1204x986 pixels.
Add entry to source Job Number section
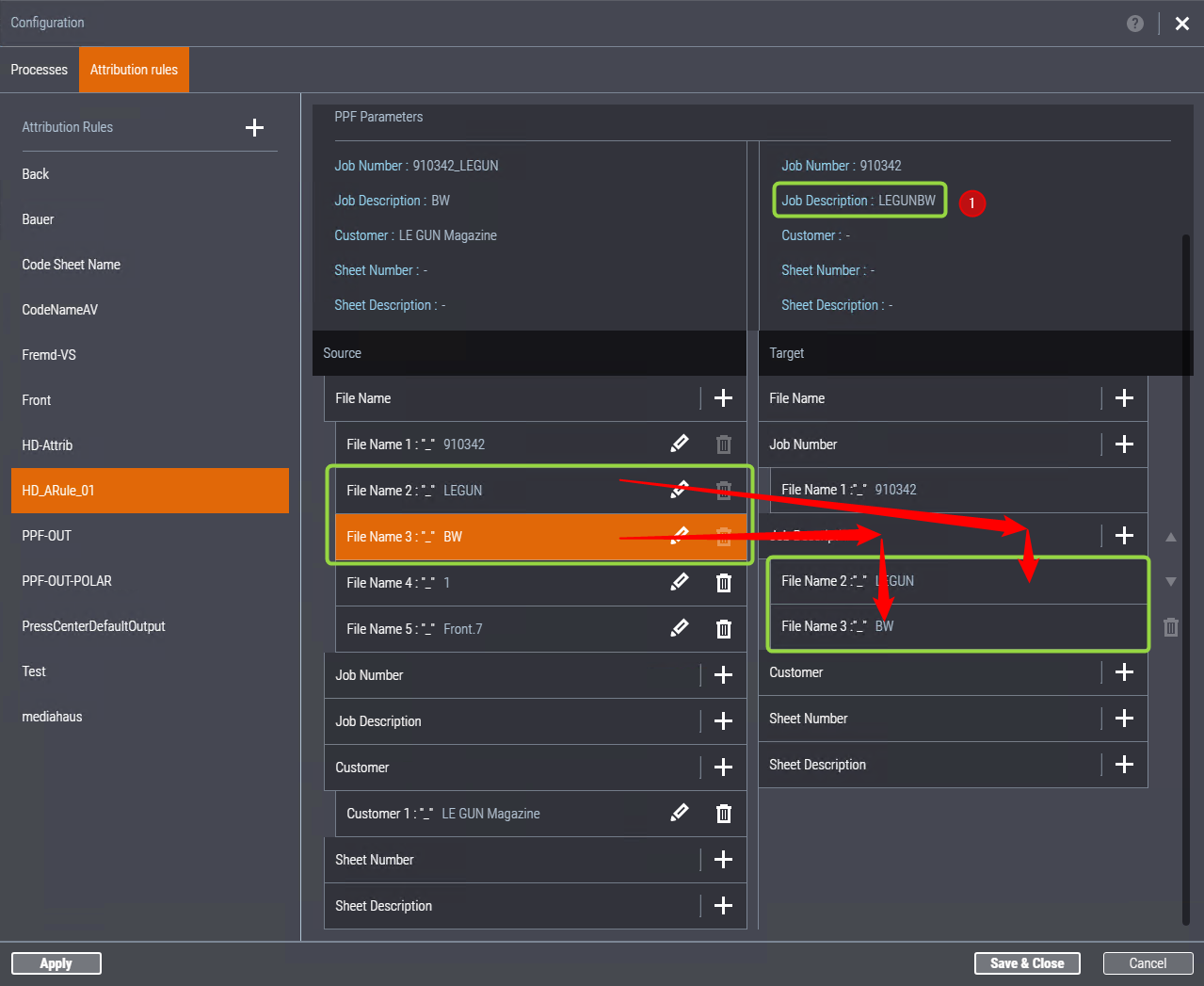pos(723,675)
